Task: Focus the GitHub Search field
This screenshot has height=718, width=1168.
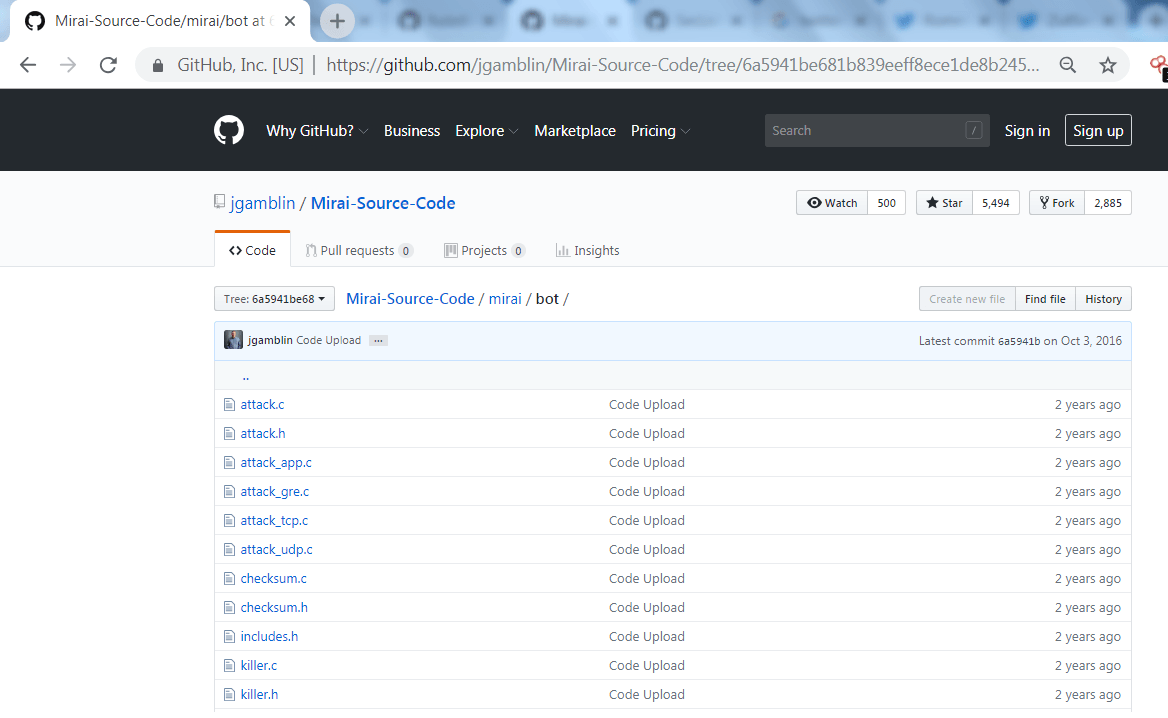Action: pos(877,130)
